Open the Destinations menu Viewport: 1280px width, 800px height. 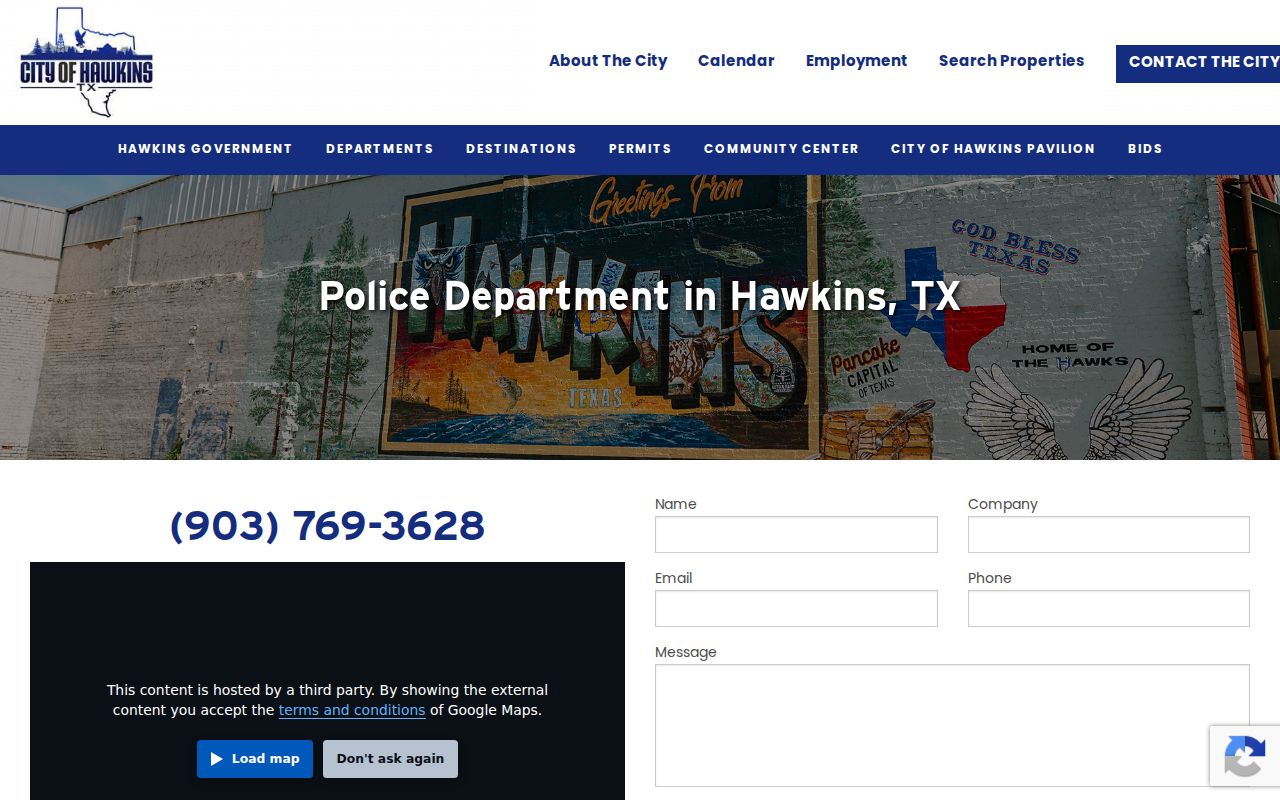pyautogui.click(x=521, y=149)
